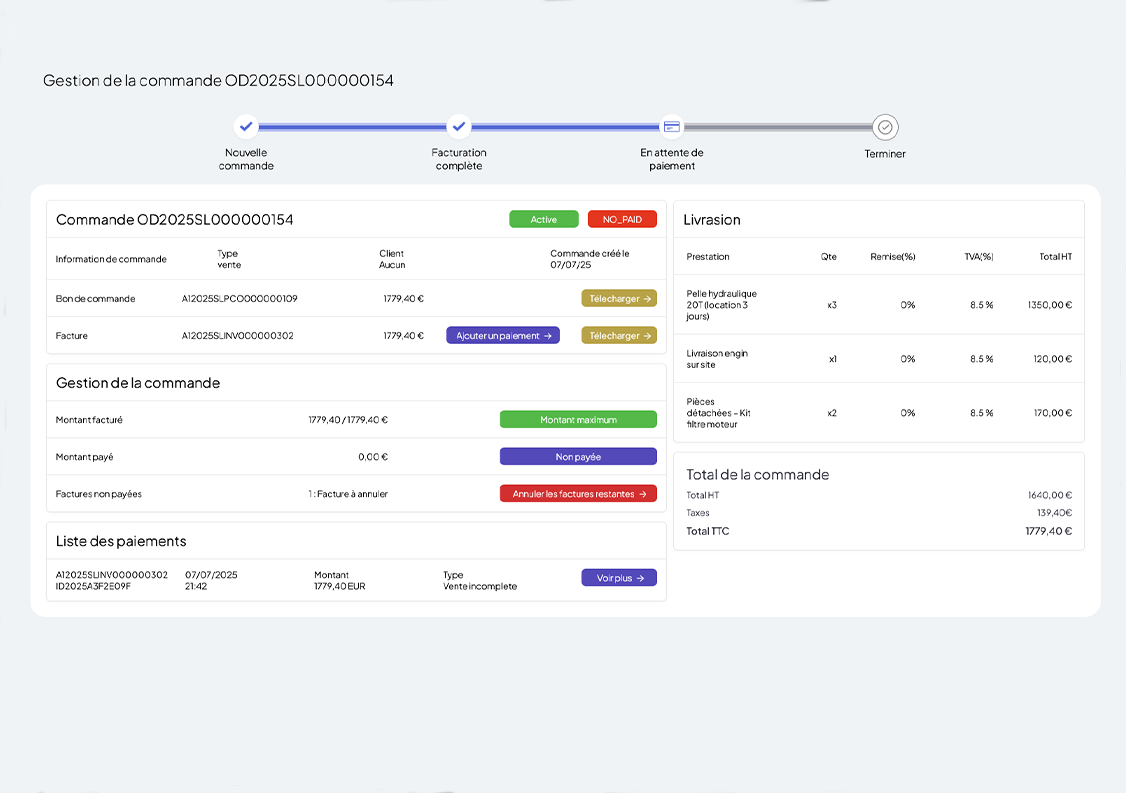Click the Non payée status button
Viewport: 1126px width, 793px height.
pos(578,457)
